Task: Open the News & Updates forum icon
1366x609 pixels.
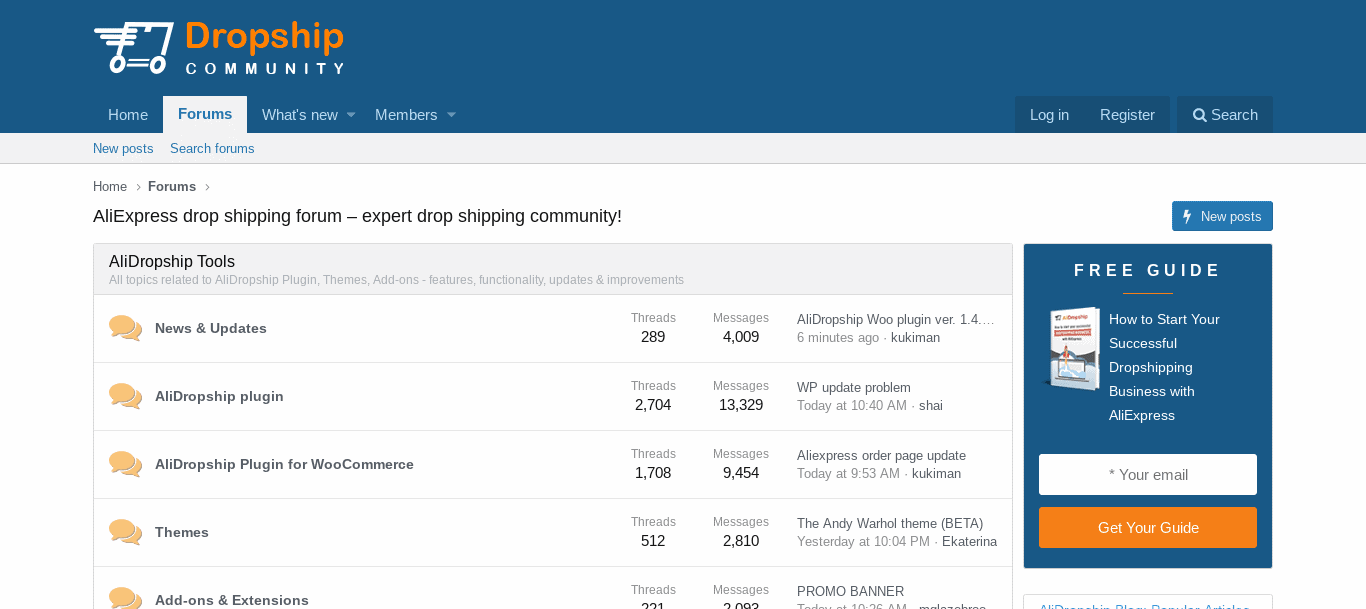Action: [x=125, y=328]
